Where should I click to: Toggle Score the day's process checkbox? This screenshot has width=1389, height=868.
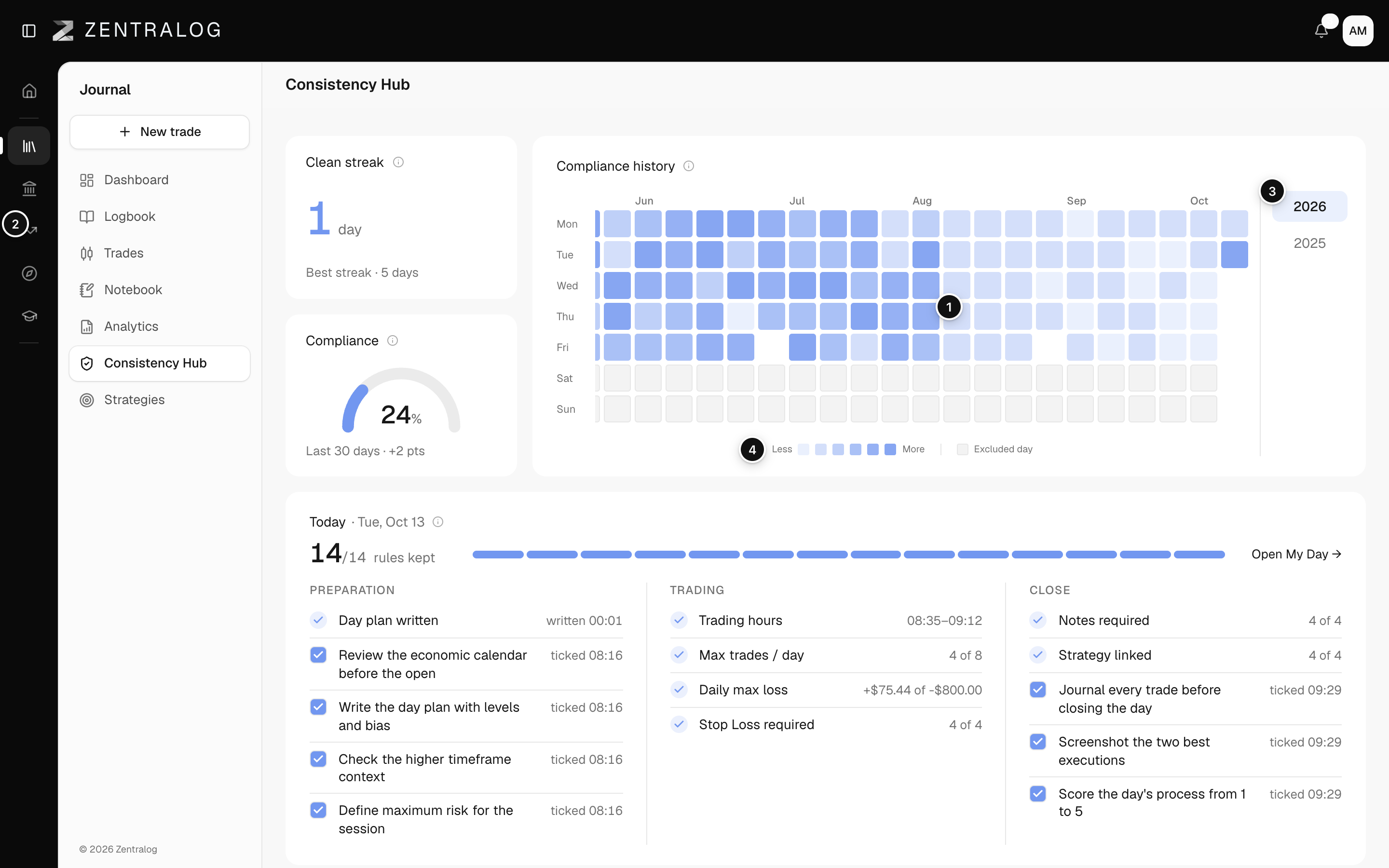(x=1038, y=794)
